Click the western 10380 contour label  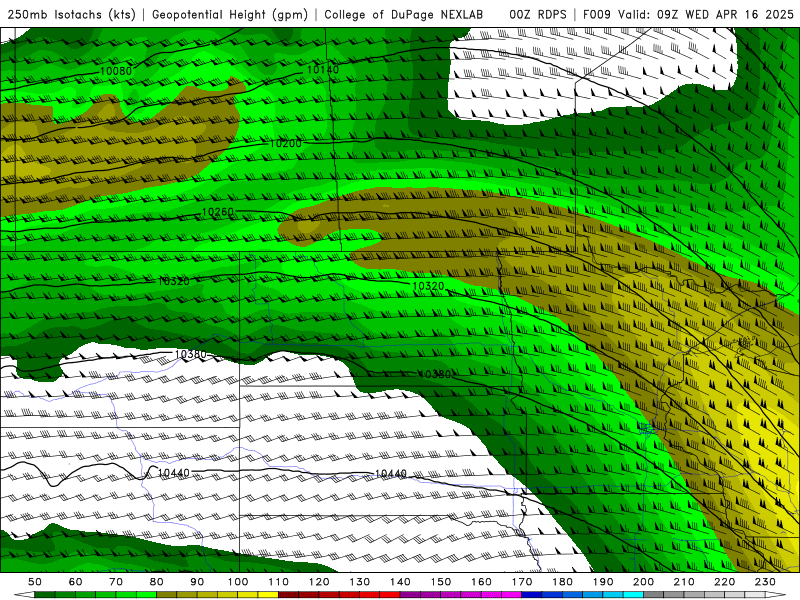tap(190, 354)
